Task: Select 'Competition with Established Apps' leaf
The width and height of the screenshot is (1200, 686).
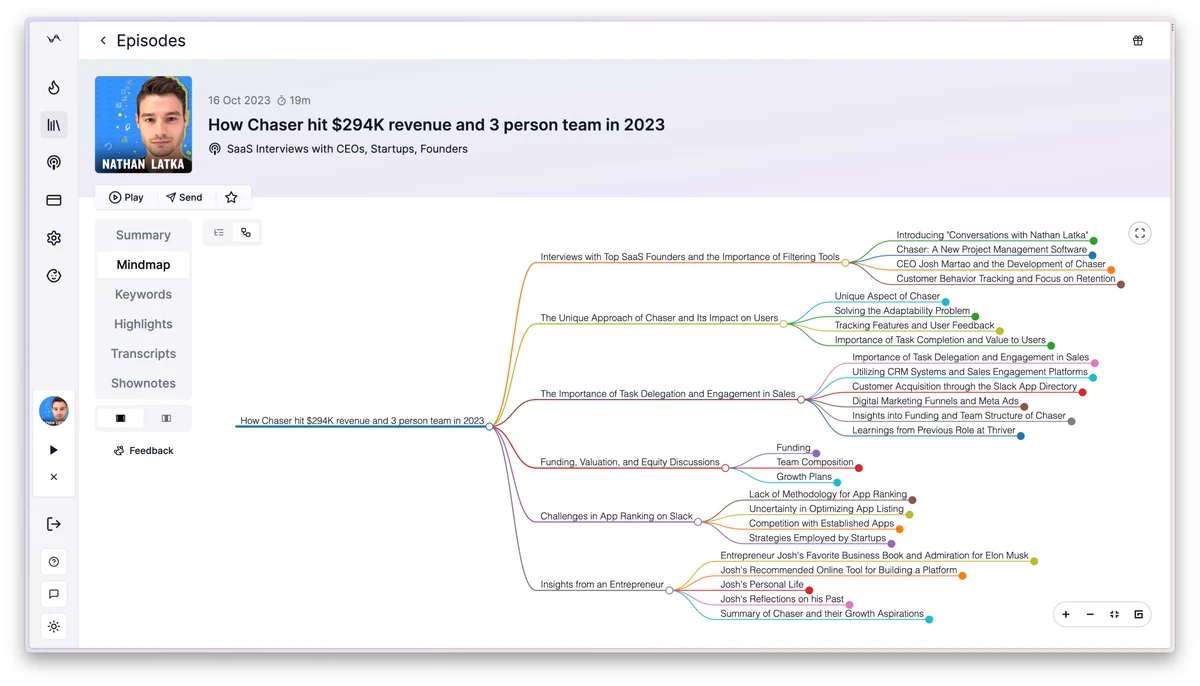Action: [821, 523]
